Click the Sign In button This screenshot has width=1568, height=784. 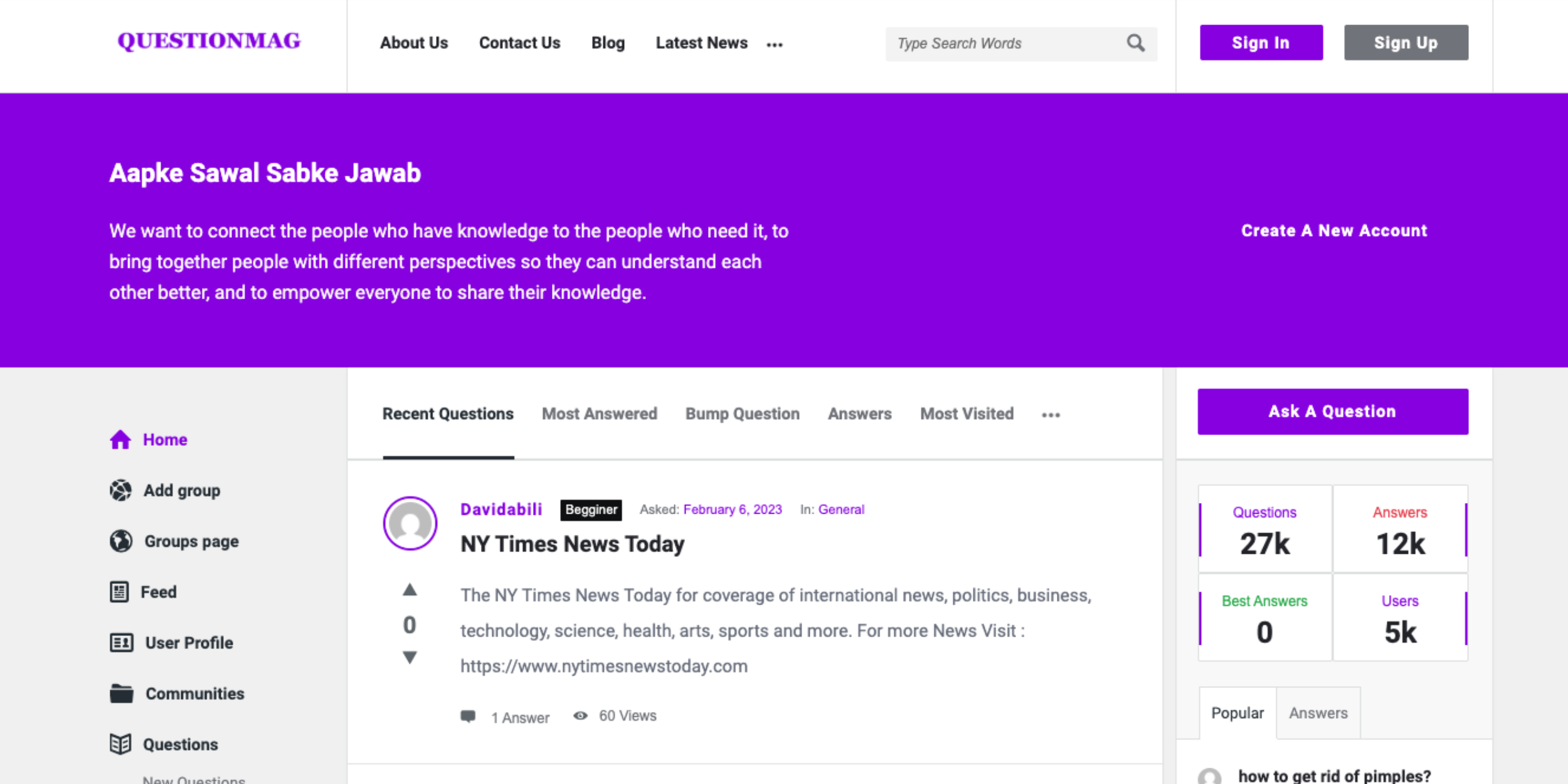(x=1261, y=43)
